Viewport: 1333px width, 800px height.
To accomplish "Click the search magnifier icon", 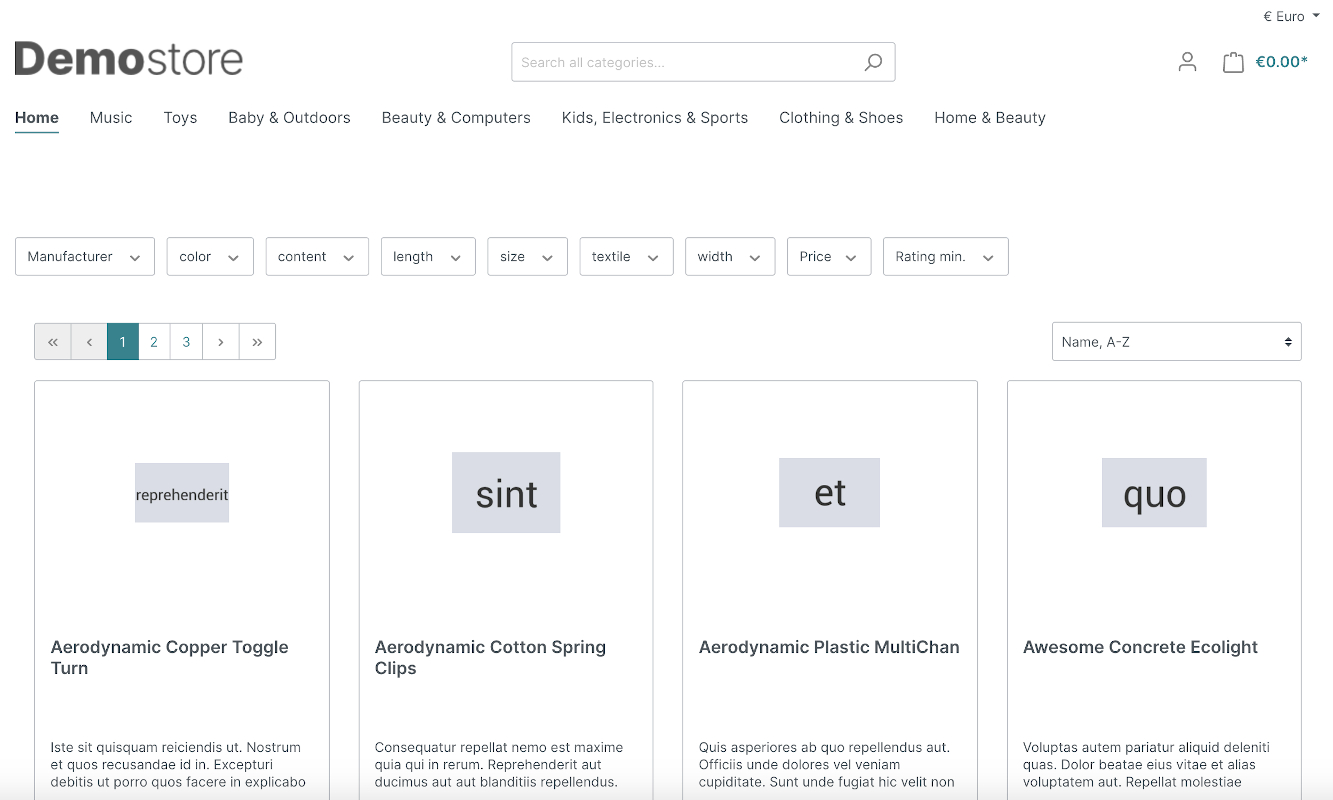I will (873, 62).
